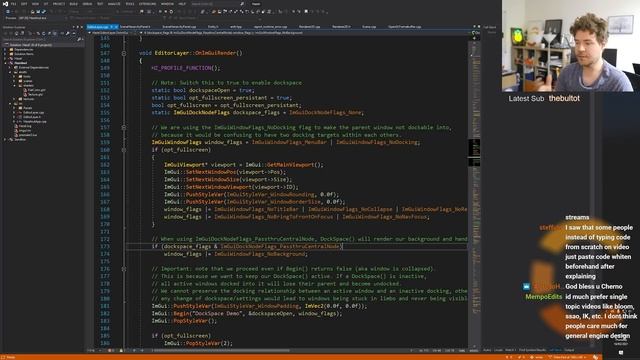Viewport: 640px width, 360px height.
Task: Select FlatColor.glsl in Solution Explorer
Action: [37, 90]
